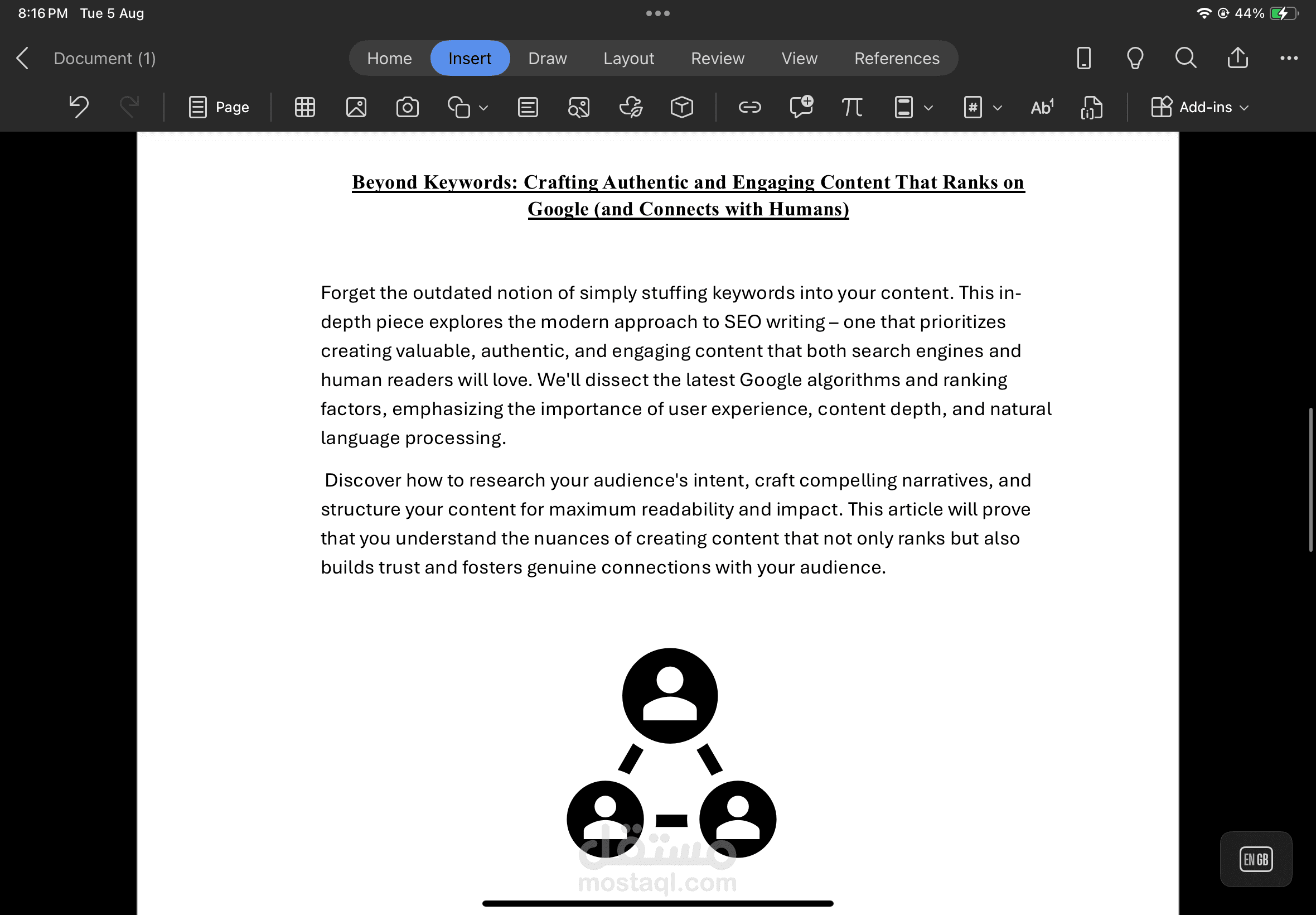The width and height of the screenshot is (1316, 915).
Task: Tap the underlined Beyond Keywords heading
Action: click(x=688, y=195)
